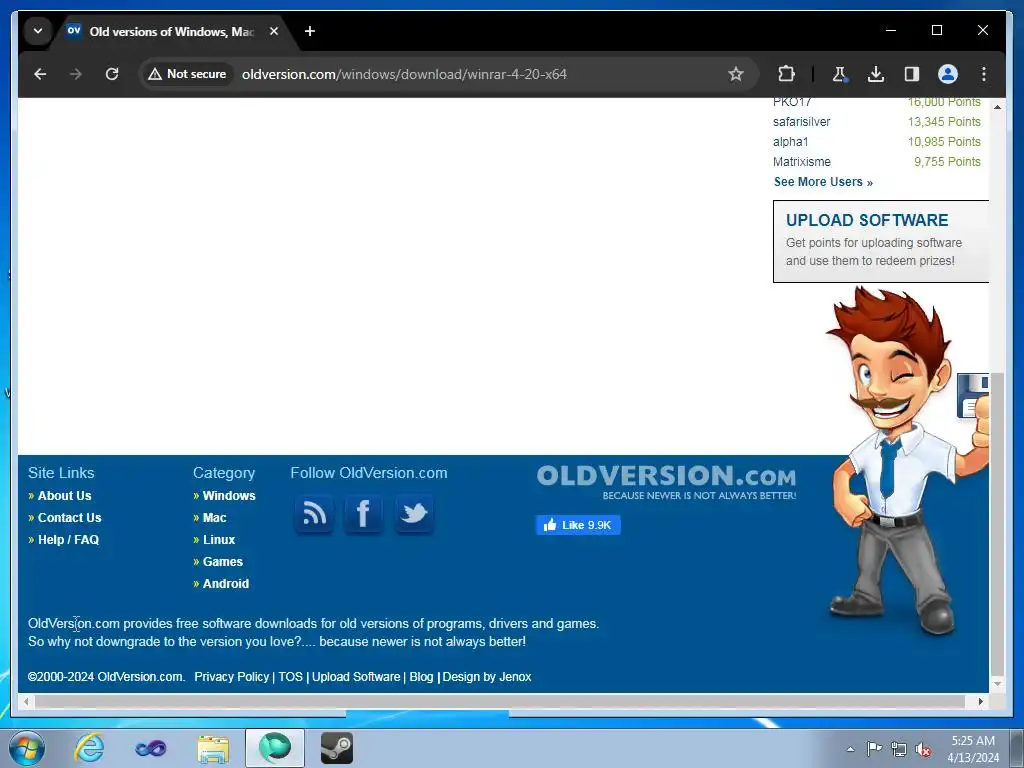Click the muted volume tray icon

(x=923, y=749)
